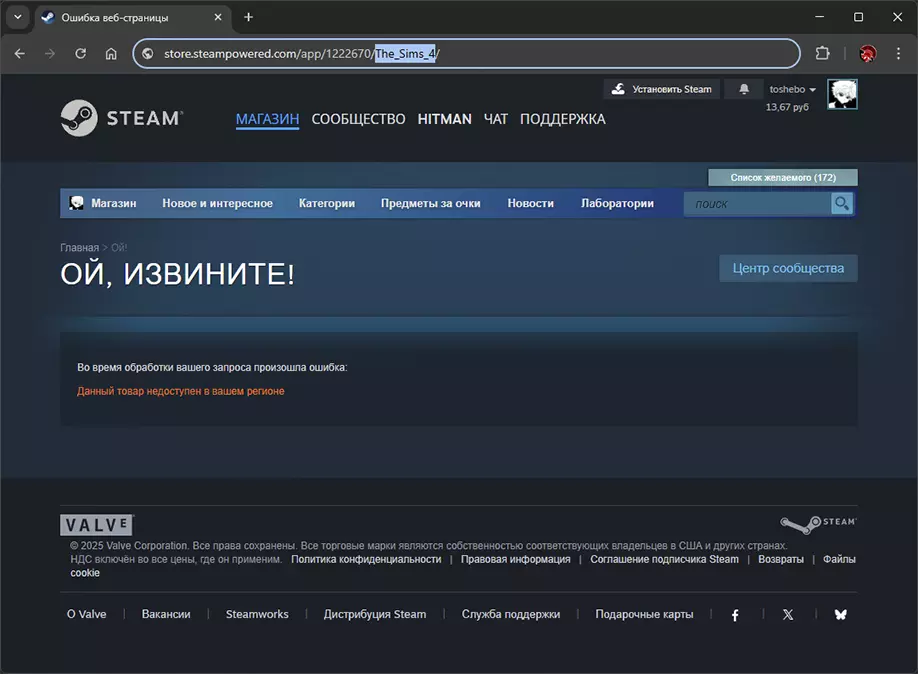Click the Valve logo in footer
918x674 pixels.
click(x=97, y=525)
